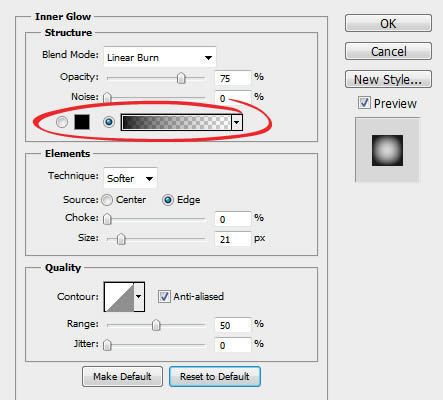The image size is (443, 400).
Task: Open the Blend Mode dropdown
Action: (x=160, y=57)
